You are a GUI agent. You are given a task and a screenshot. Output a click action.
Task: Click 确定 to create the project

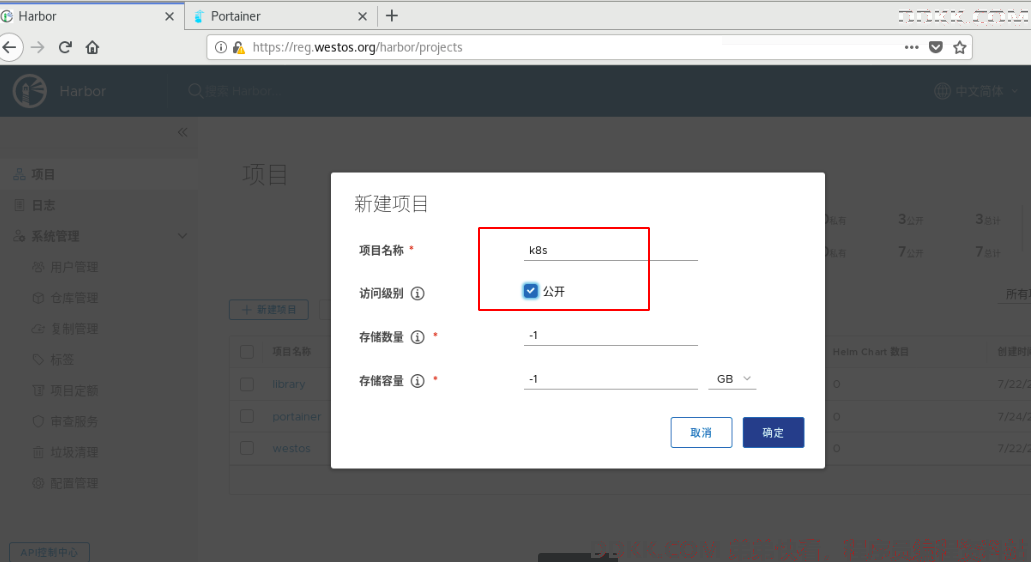pos(773,433)
